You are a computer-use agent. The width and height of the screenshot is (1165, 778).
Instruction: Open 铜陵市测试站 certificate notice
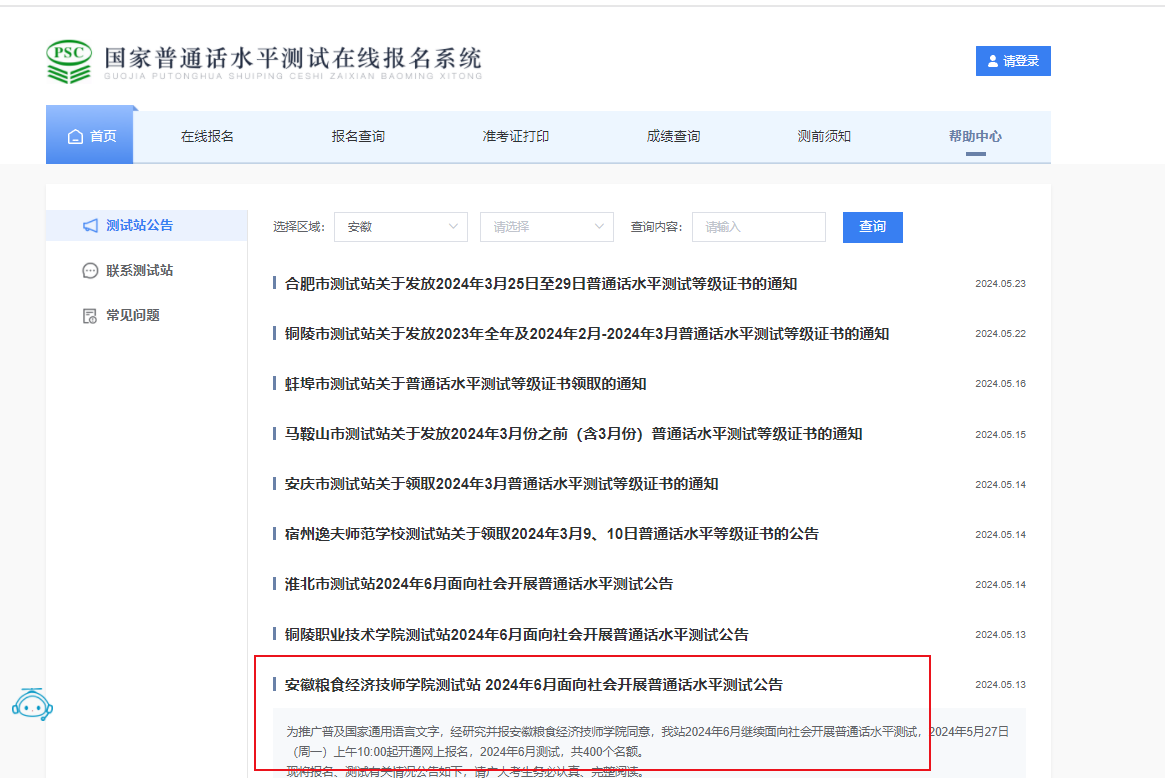[x=587, y=334]
